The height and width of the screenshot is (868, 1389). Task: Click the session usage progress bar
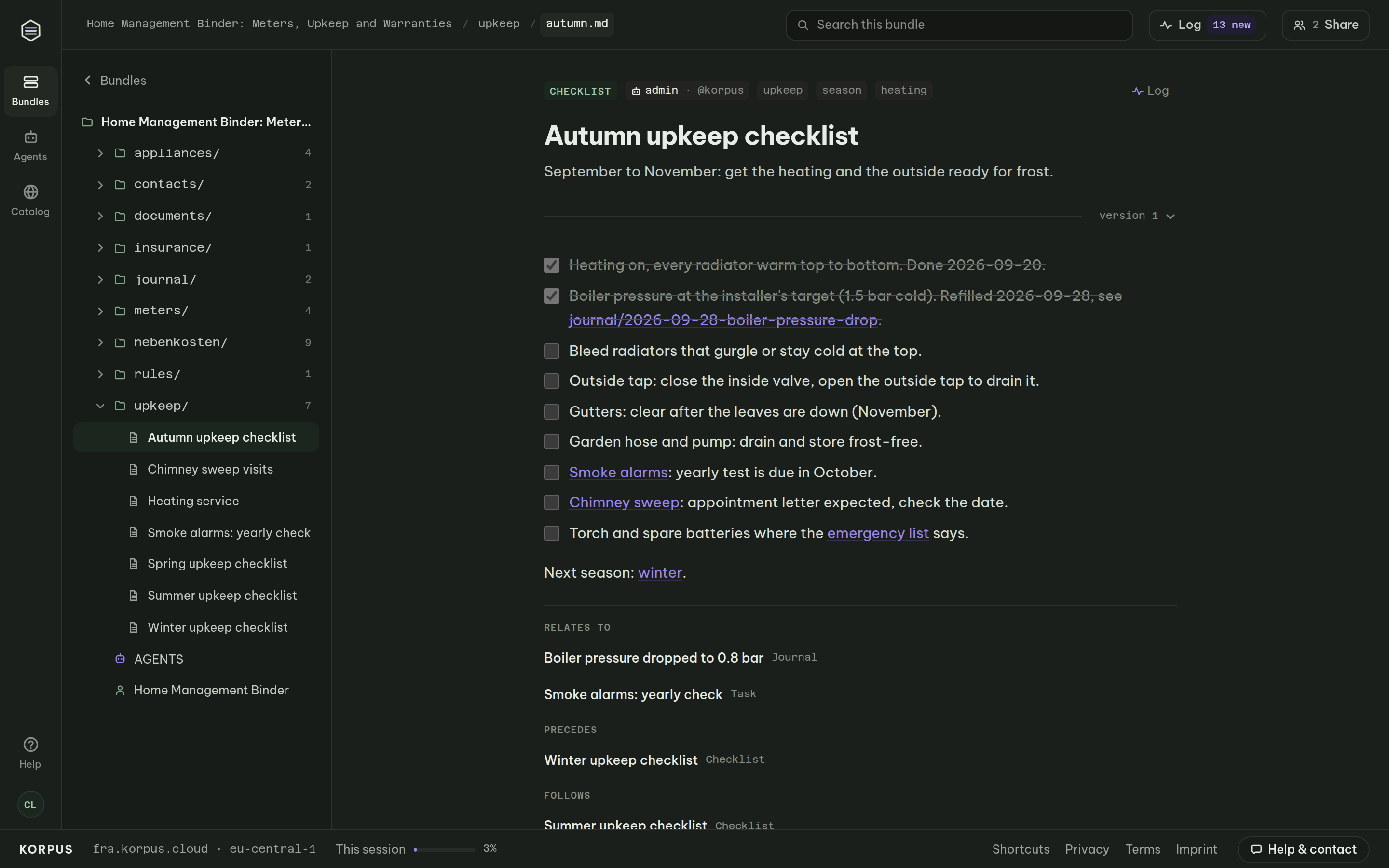point(444,849)
